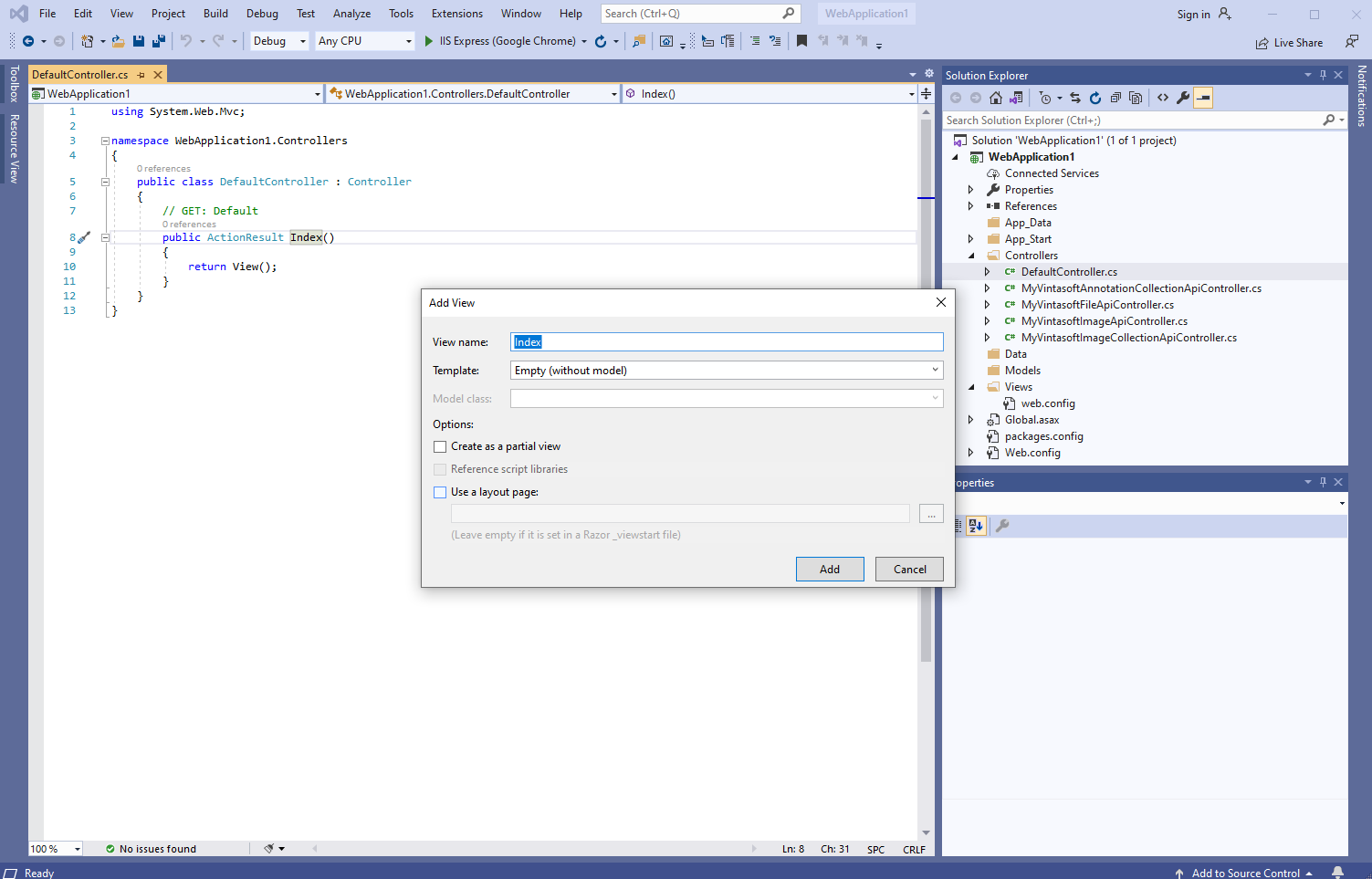The image size is (1372, 879).
Task: Open the File menu
Action: pyautogui.click(x=47, y=14)
